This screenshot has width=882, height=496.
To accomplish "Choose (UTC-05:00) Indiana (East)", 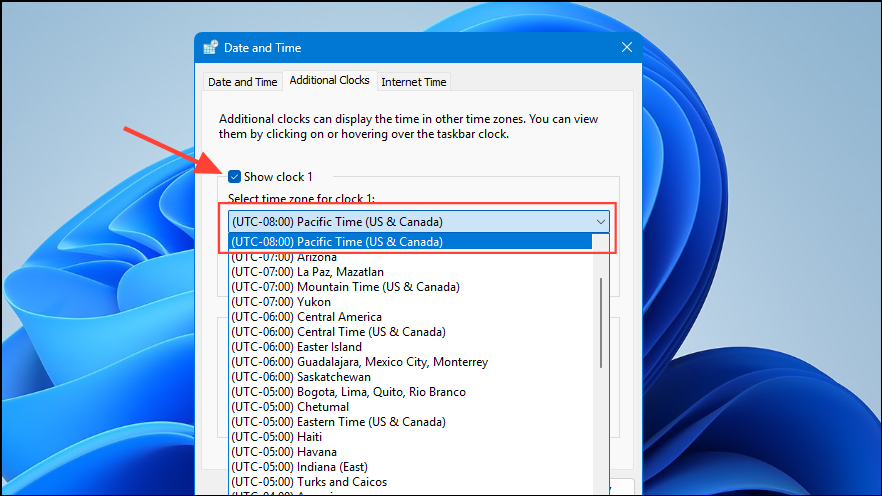I will click(411, 467).
